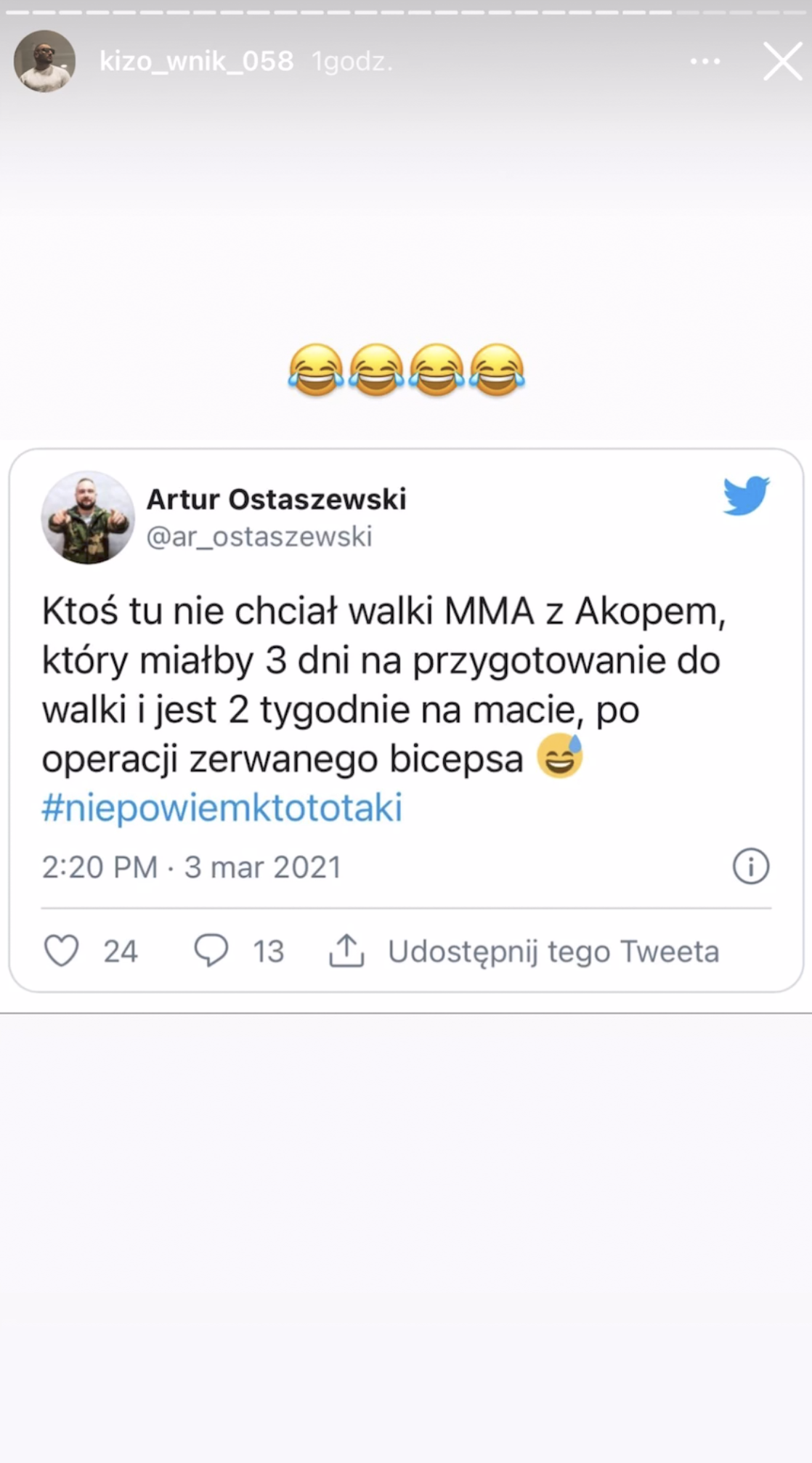Click the tweet body text starting 'Ktoś tu'

pos(383,685)
